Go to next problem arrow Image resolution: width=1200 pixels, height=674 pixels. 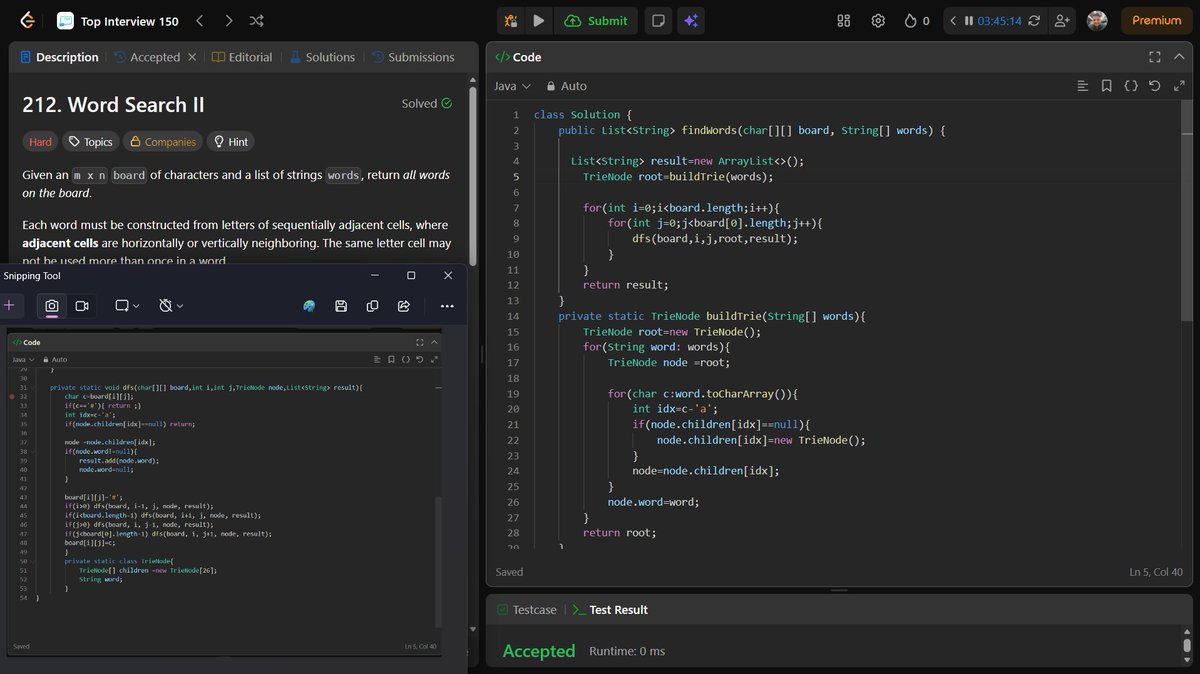[x=228, y=20]
